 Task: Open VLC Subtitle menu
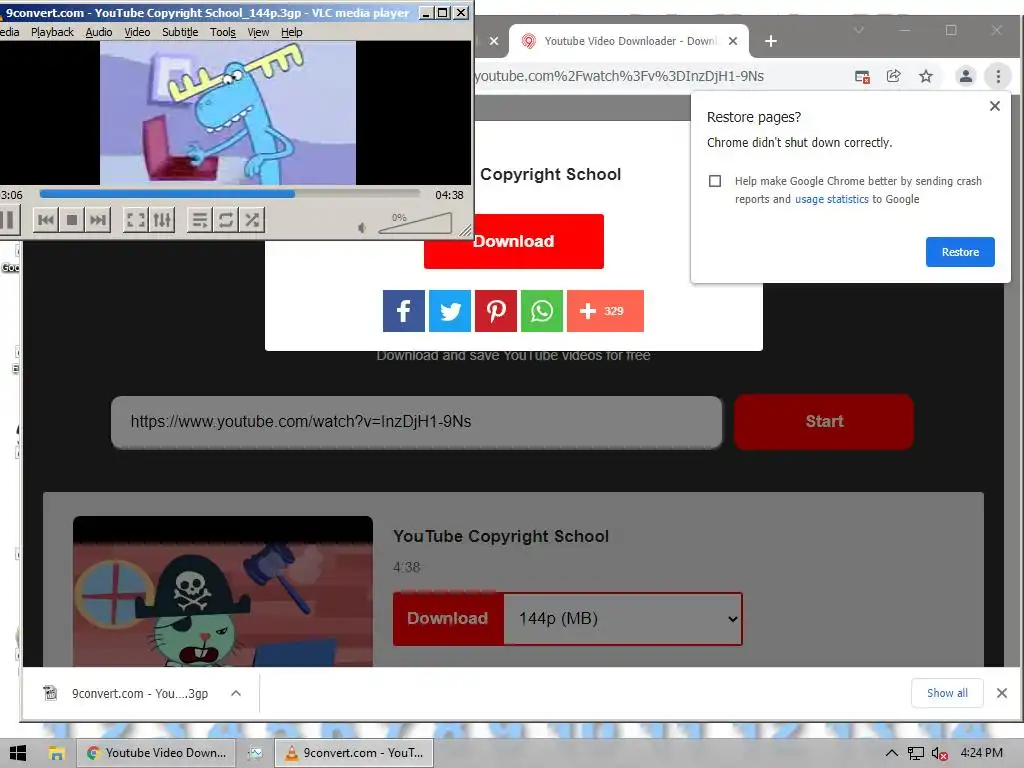[x=180, y=32]
